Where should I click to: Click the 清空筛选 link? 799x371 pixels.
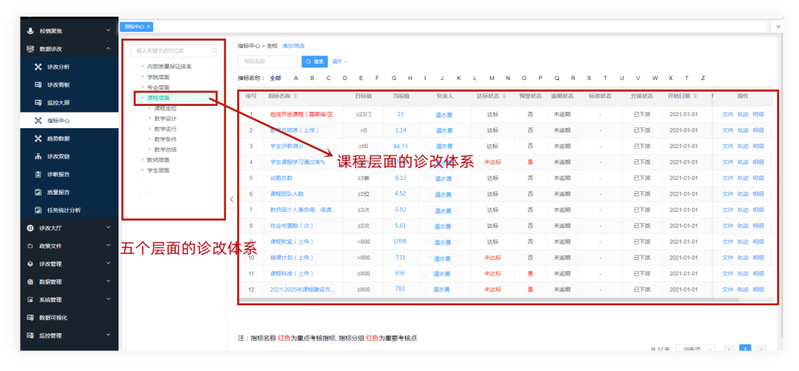[293, 46]
